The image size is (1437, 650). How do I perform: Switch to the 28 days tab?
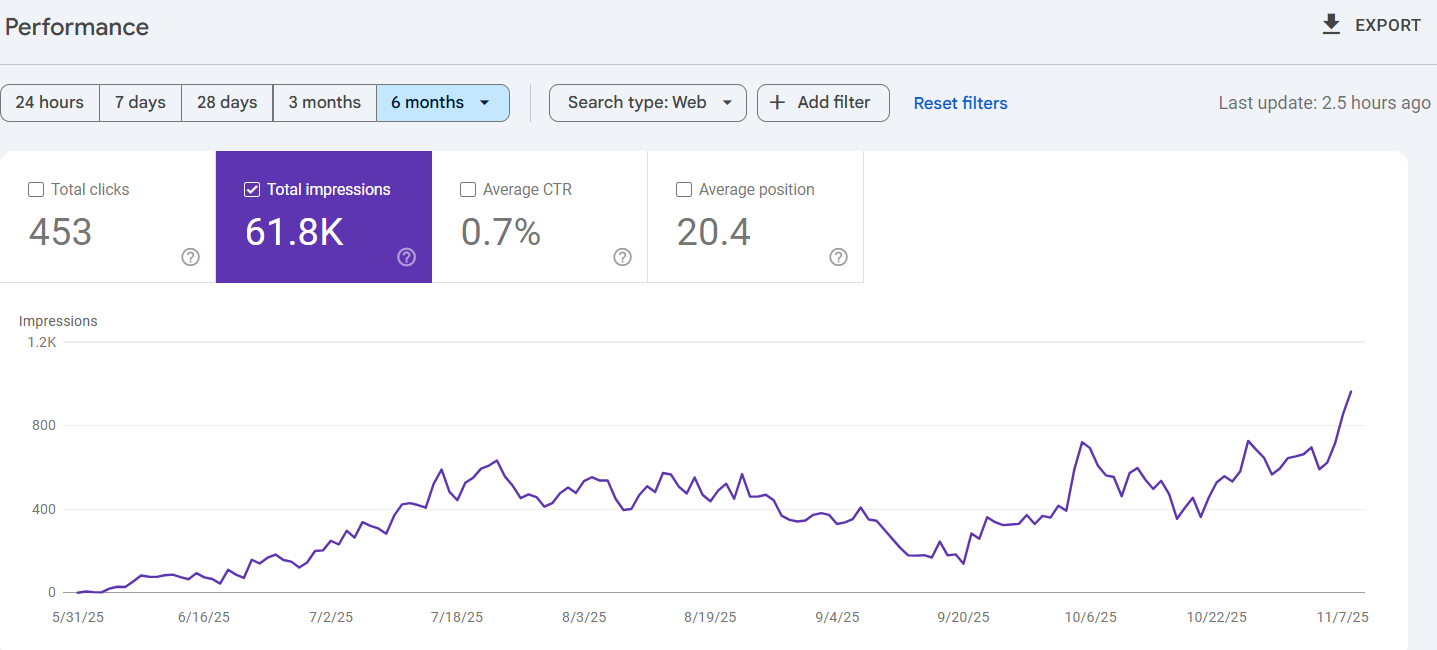tap(226, 102)
